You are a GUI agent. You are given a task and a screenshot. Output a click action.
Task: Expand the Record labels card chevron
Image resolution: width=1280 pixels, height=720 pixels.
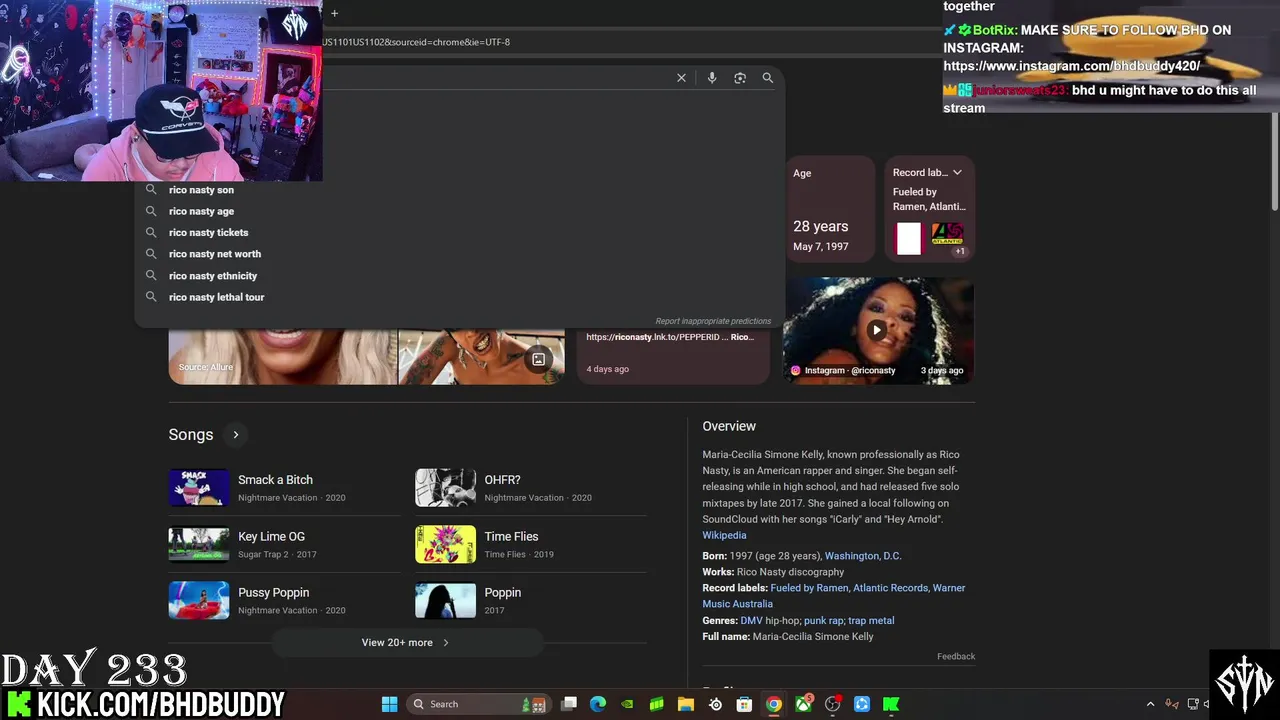point(957,172)
